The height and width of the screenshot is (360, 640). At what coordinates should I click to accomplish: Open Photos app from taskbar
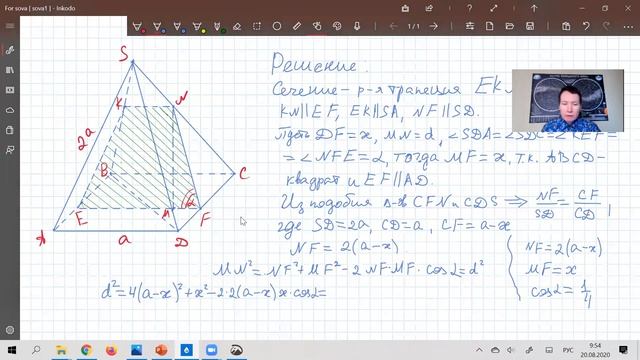pyautogui.click(x=136, y=350)
